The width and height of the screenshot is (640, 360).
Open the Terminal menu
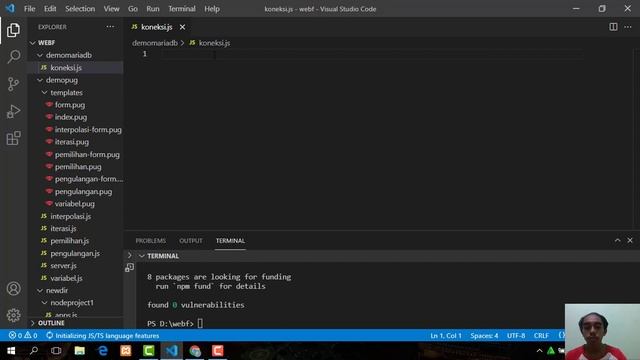pyautogui.click(x=182, y=9)
